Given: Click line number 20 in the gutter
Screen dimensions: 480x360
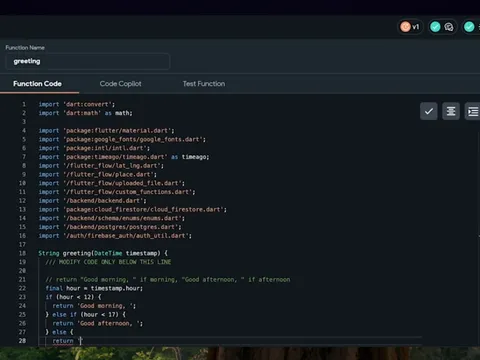Looking at the screenshot, I should [x=22, y=271].
